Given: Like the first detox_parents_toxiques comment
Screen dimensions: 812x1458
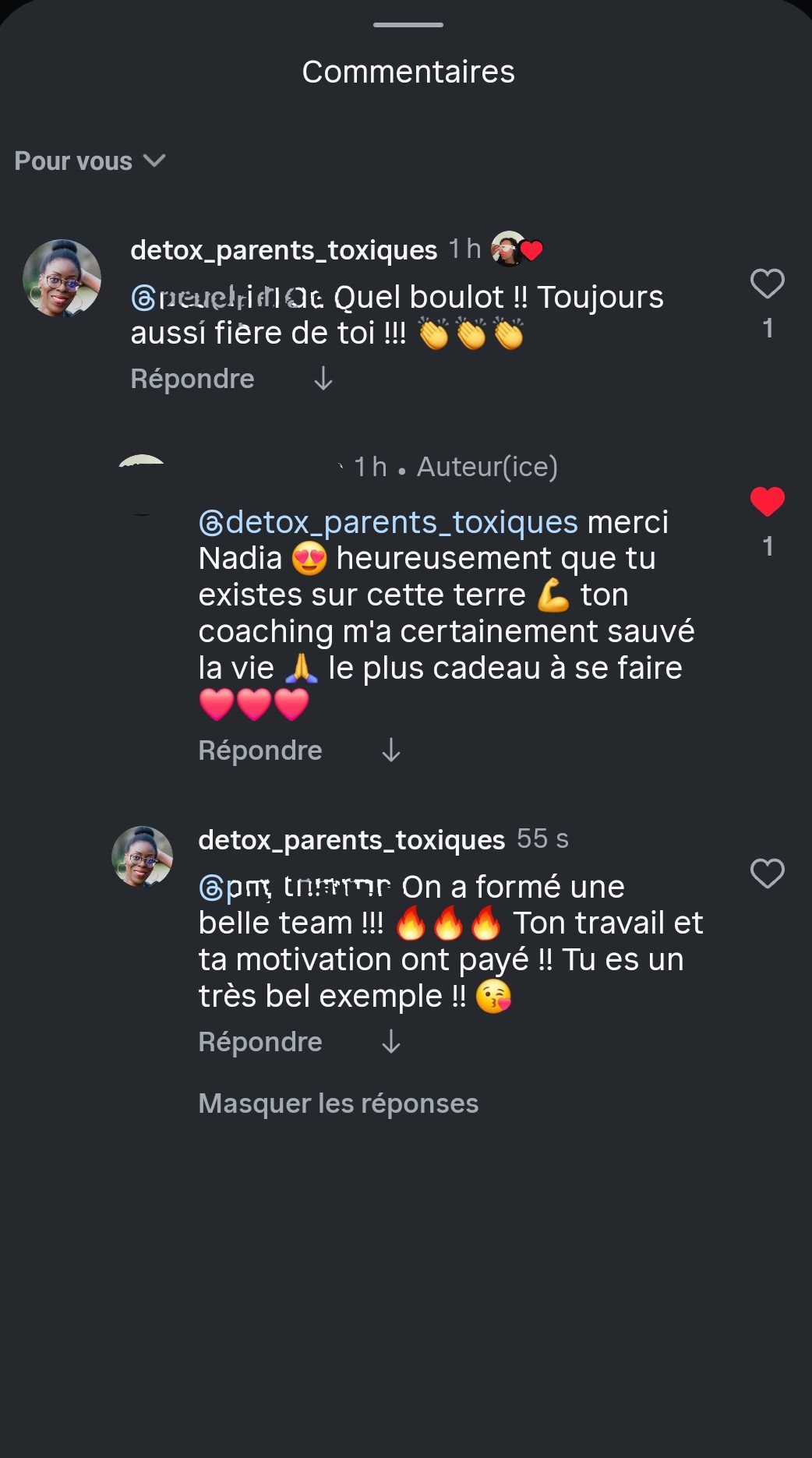Looking at the screenshot, I should (x=767, y=284).
